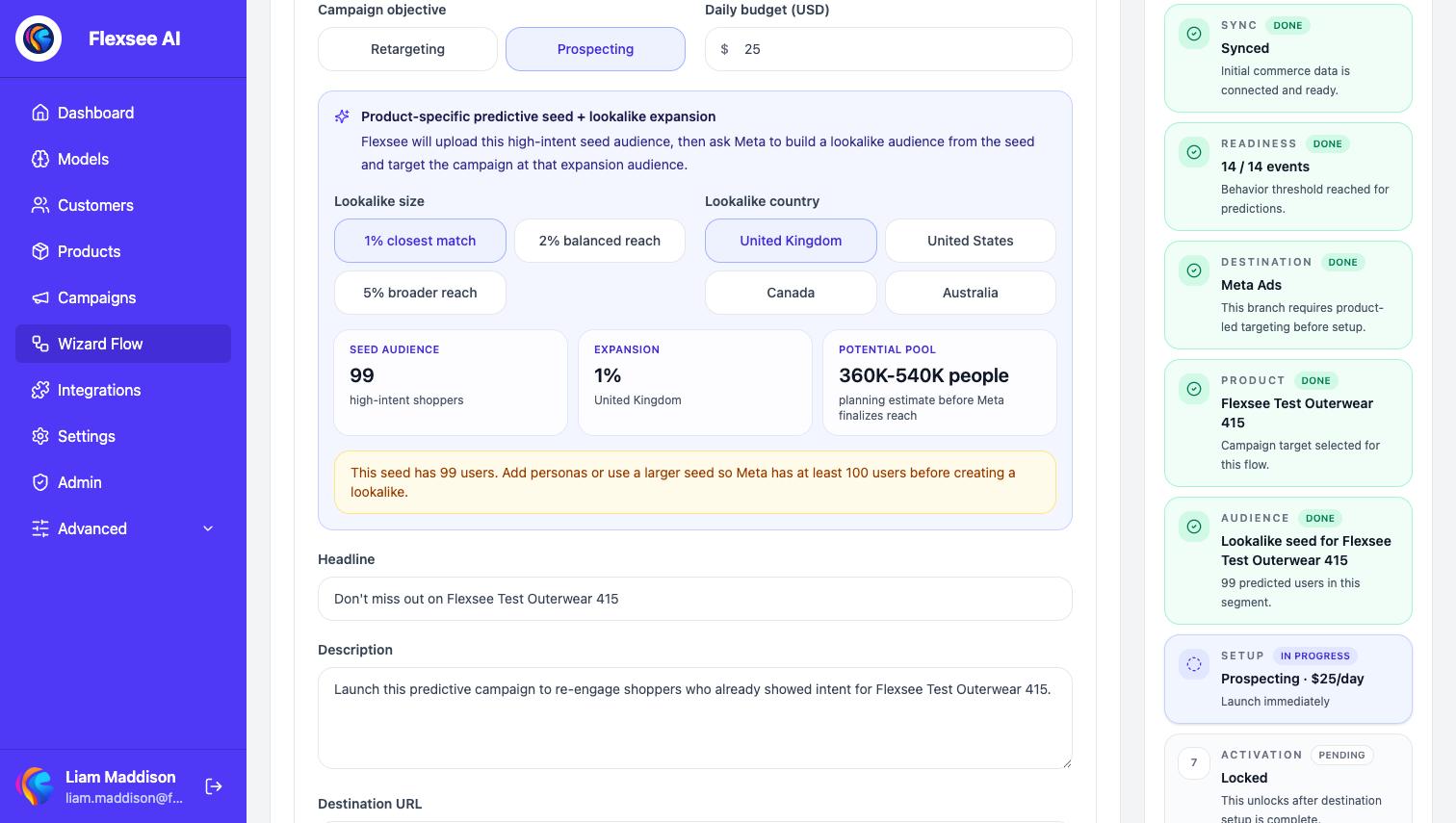Click the IN PROGRESS status badge
The height and width of the screenshot is (823, 1456).
click(1314, 656)
